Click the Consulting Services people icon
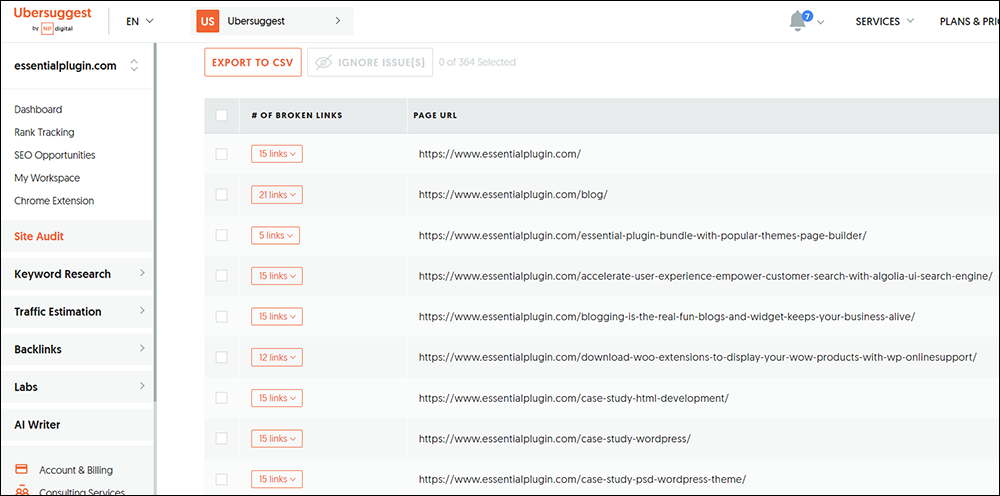The image size is (1000, 496). (21, 490)
